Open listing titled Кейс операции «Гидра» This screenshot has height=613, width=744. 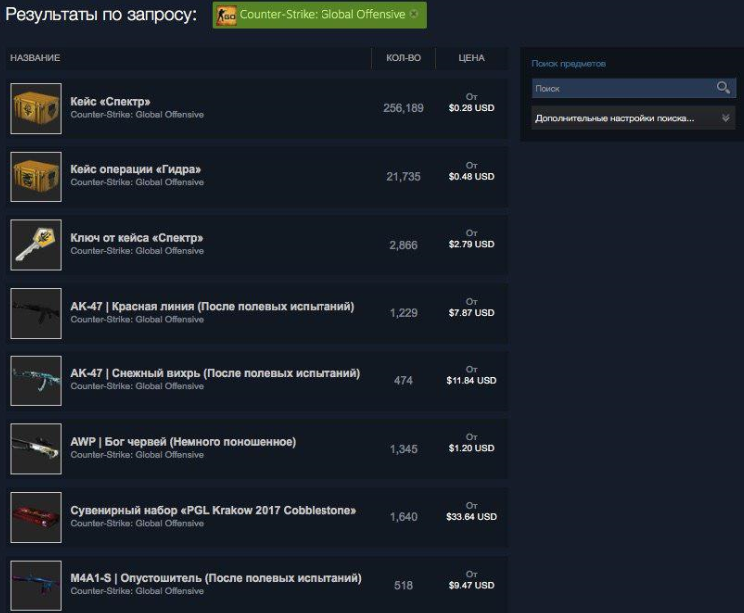click(136, 169)
